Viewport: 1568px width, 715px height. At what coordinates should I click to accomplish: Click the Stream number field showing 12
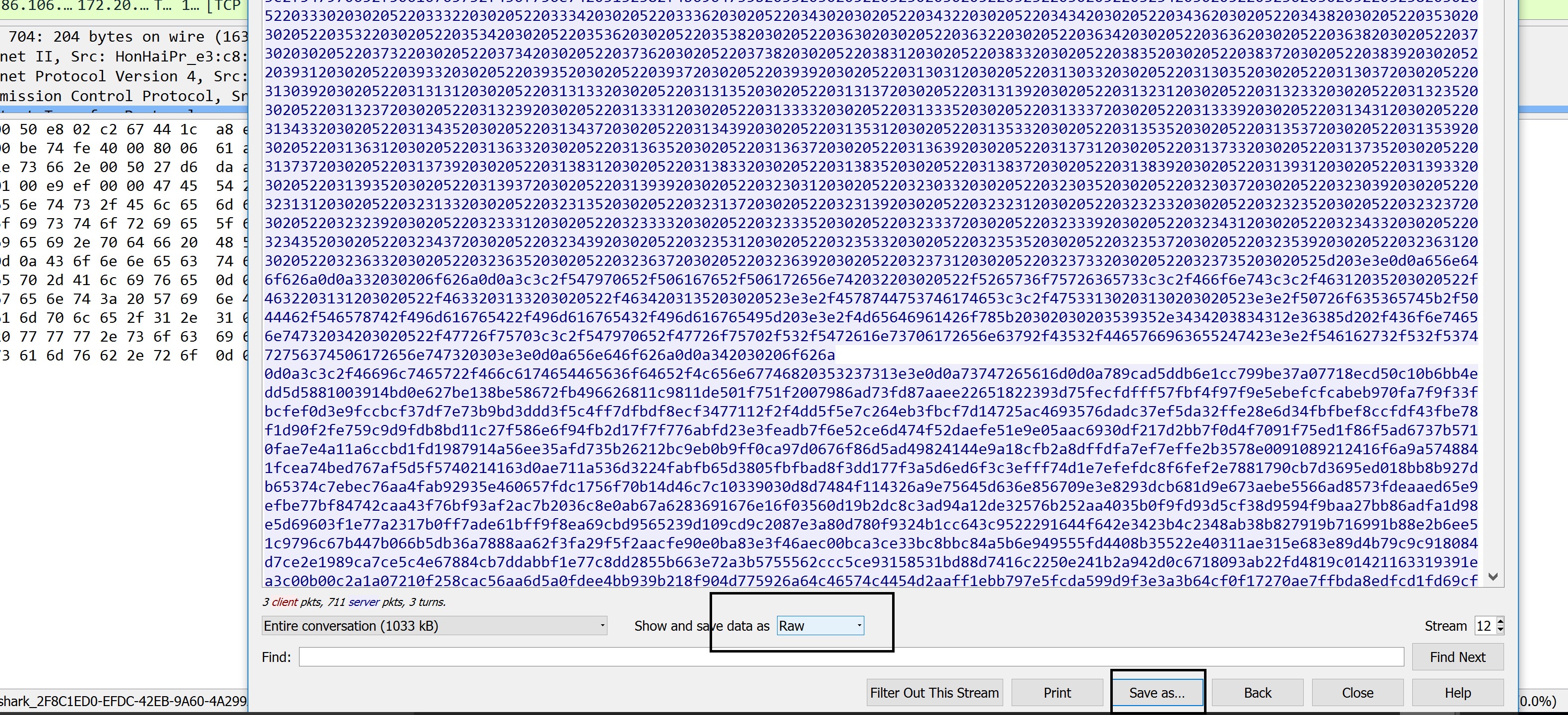pyautogui.click(x=1485, y=626)
